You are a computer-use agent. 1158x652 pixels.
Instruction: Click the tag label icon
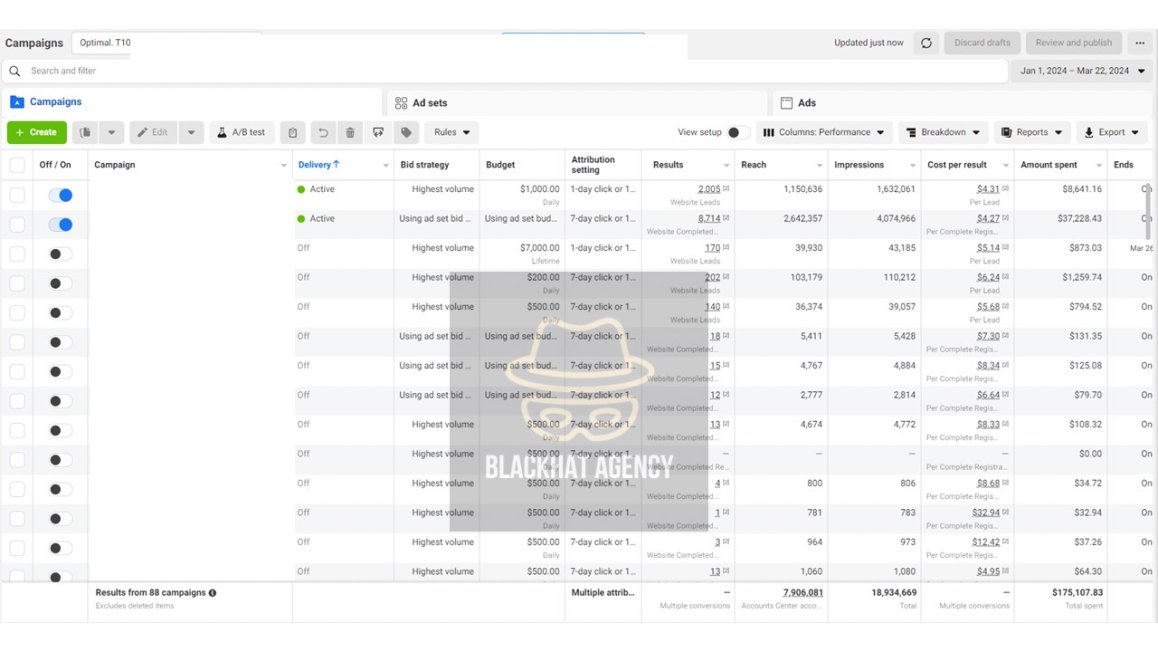(406, 132)
